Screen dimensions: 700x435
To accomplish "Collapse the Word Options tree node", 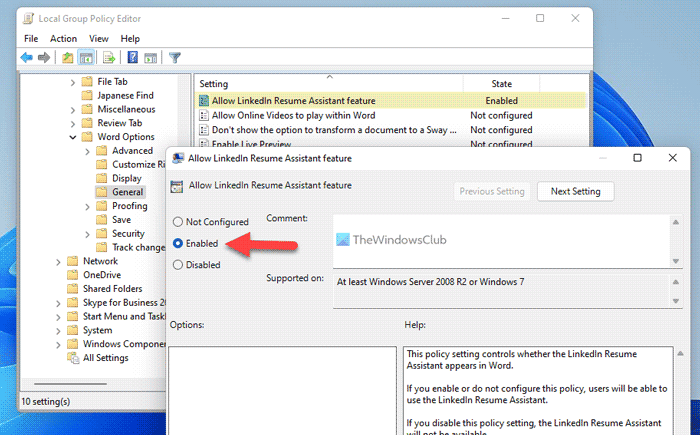I will [73, 138].
